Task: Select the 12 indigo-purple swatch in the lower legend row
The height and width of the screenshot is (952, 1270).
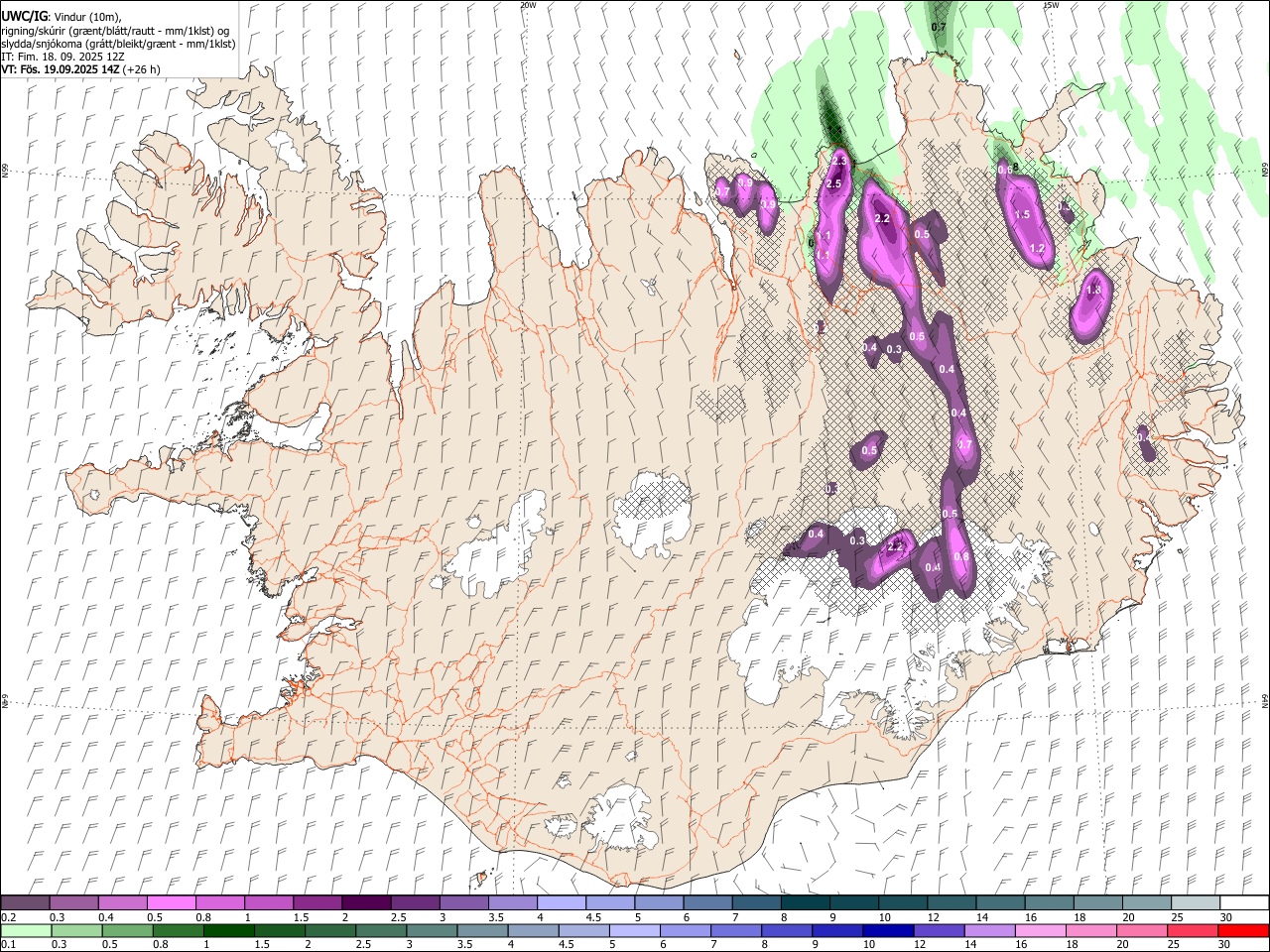Action: [938, 930]
